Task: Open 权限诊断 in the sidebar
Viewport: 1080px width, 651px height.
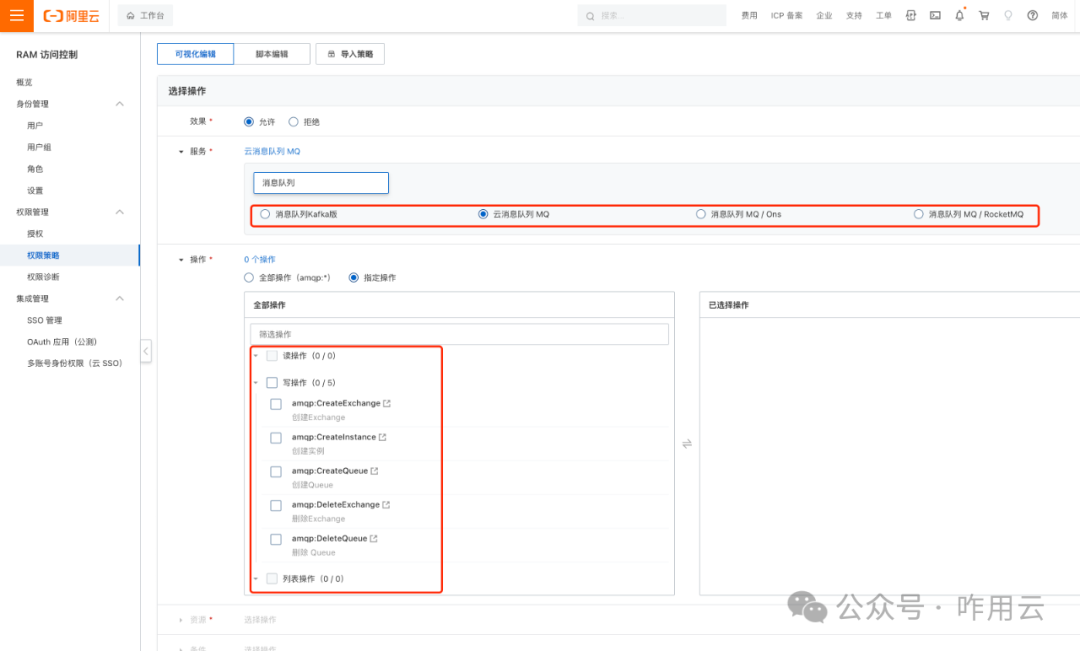Action: (x=43, y=277)
